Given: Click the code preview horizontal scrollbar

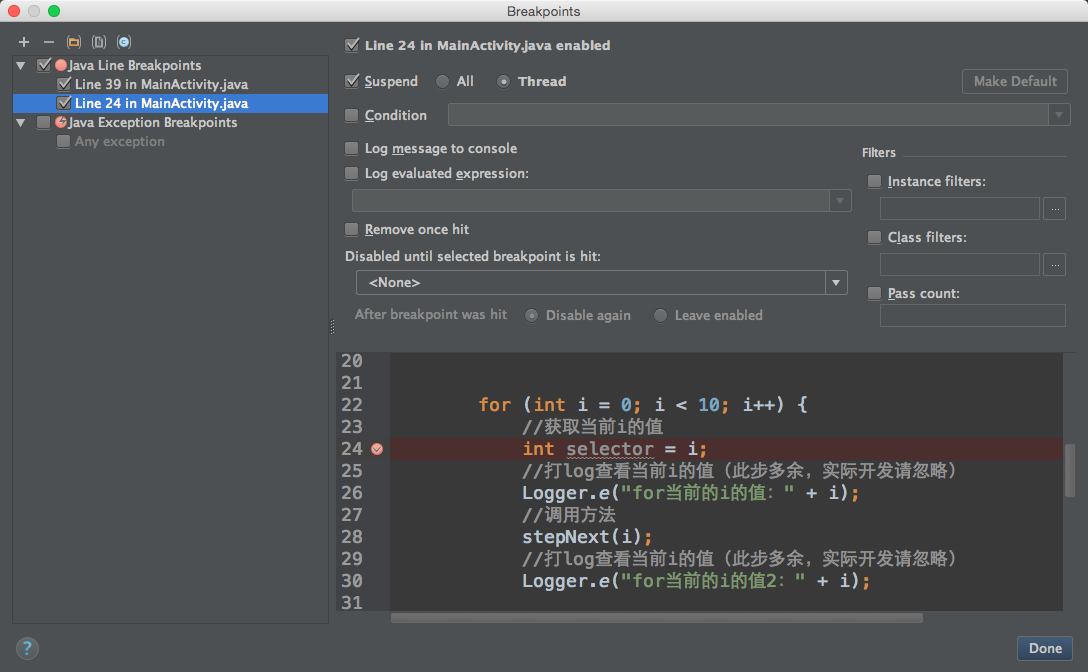Looking at the screenshot, I should pyautogui.click(x=656, y=618).
